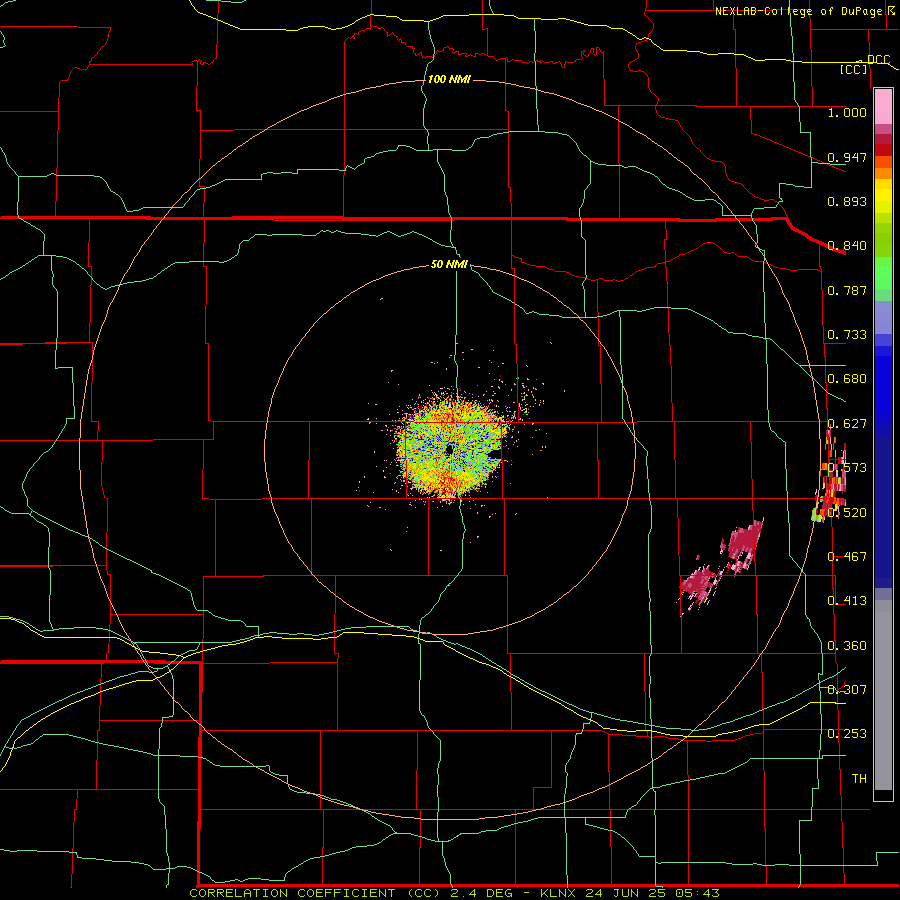Pick the light pink swatch atop color bar
900x900 pixels.
coord(883,106)
